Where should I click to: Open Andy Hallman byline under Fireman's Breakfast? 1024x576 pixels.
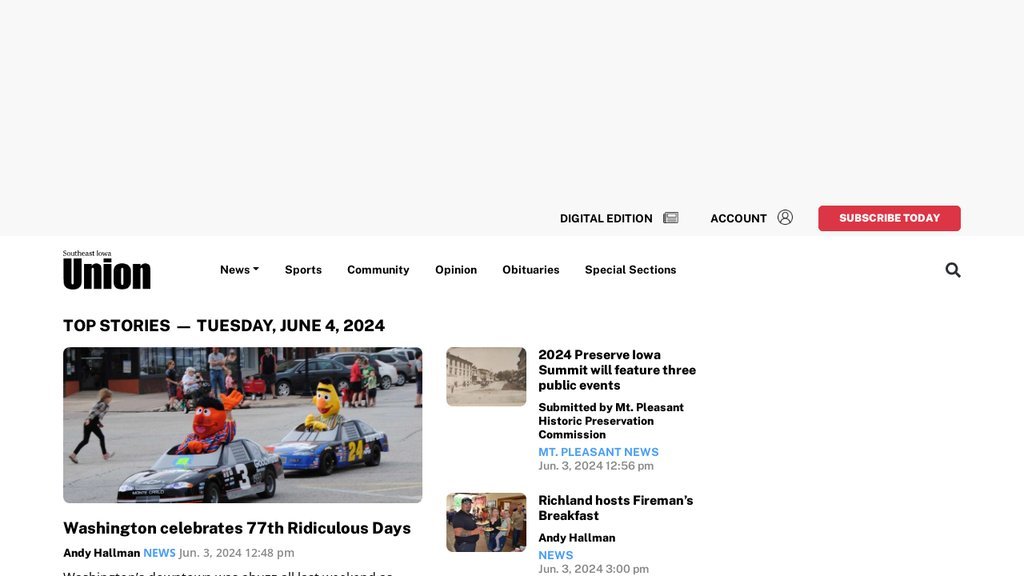[x=577, y=537]
